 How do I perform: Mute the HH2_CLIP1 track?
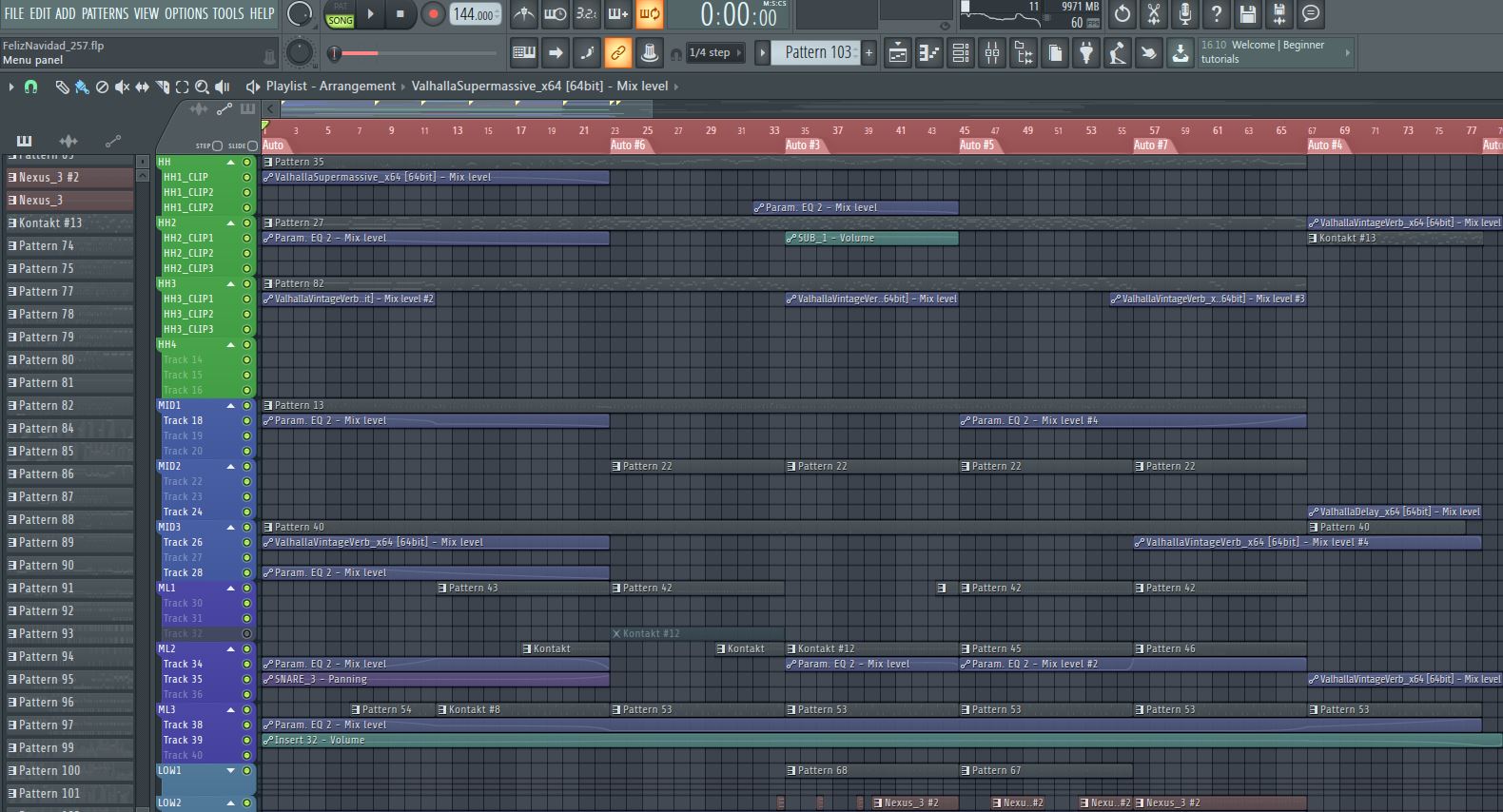[246, 238]
